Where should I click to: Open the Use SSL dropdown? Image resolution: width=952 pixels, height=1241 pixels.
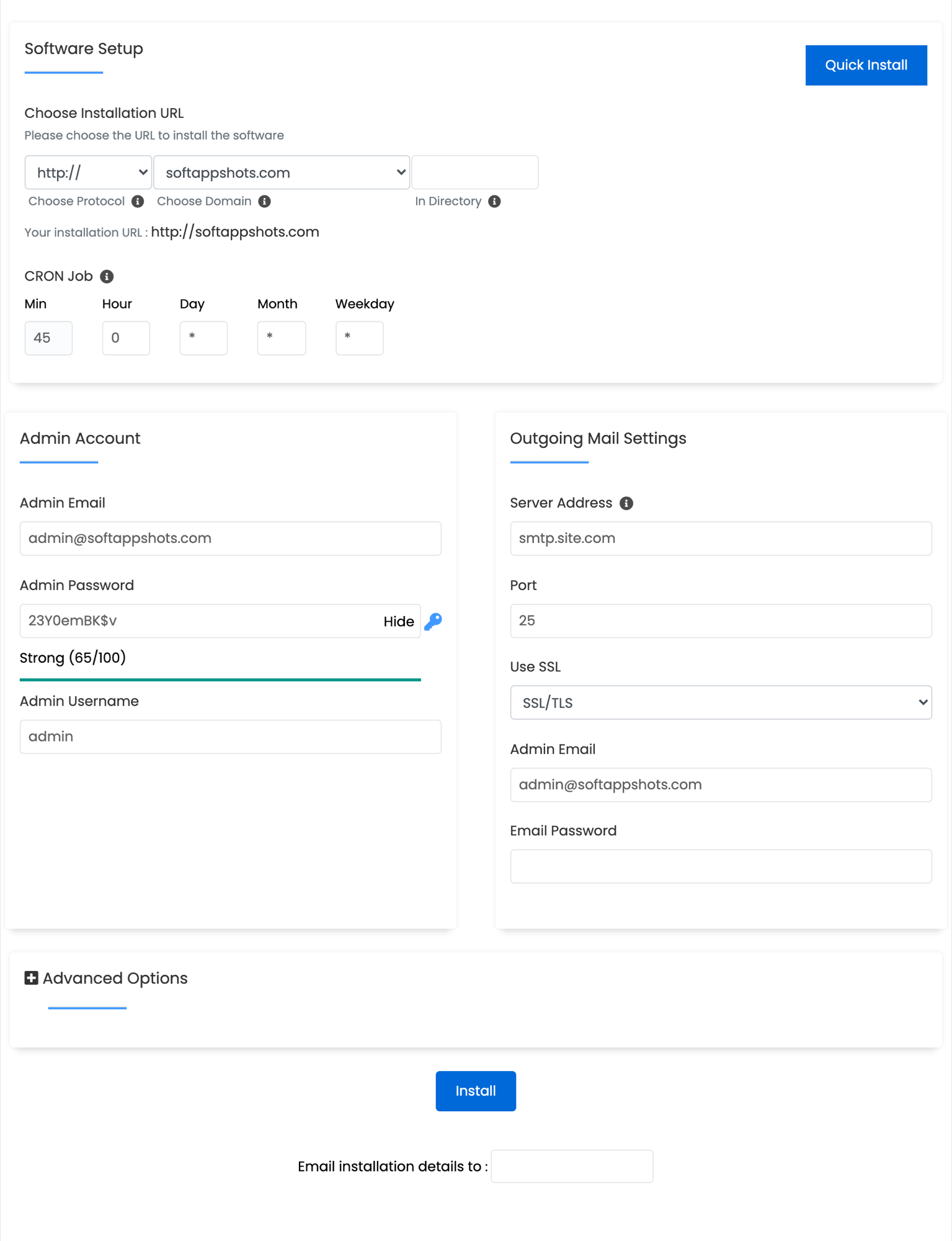(721, 702)
